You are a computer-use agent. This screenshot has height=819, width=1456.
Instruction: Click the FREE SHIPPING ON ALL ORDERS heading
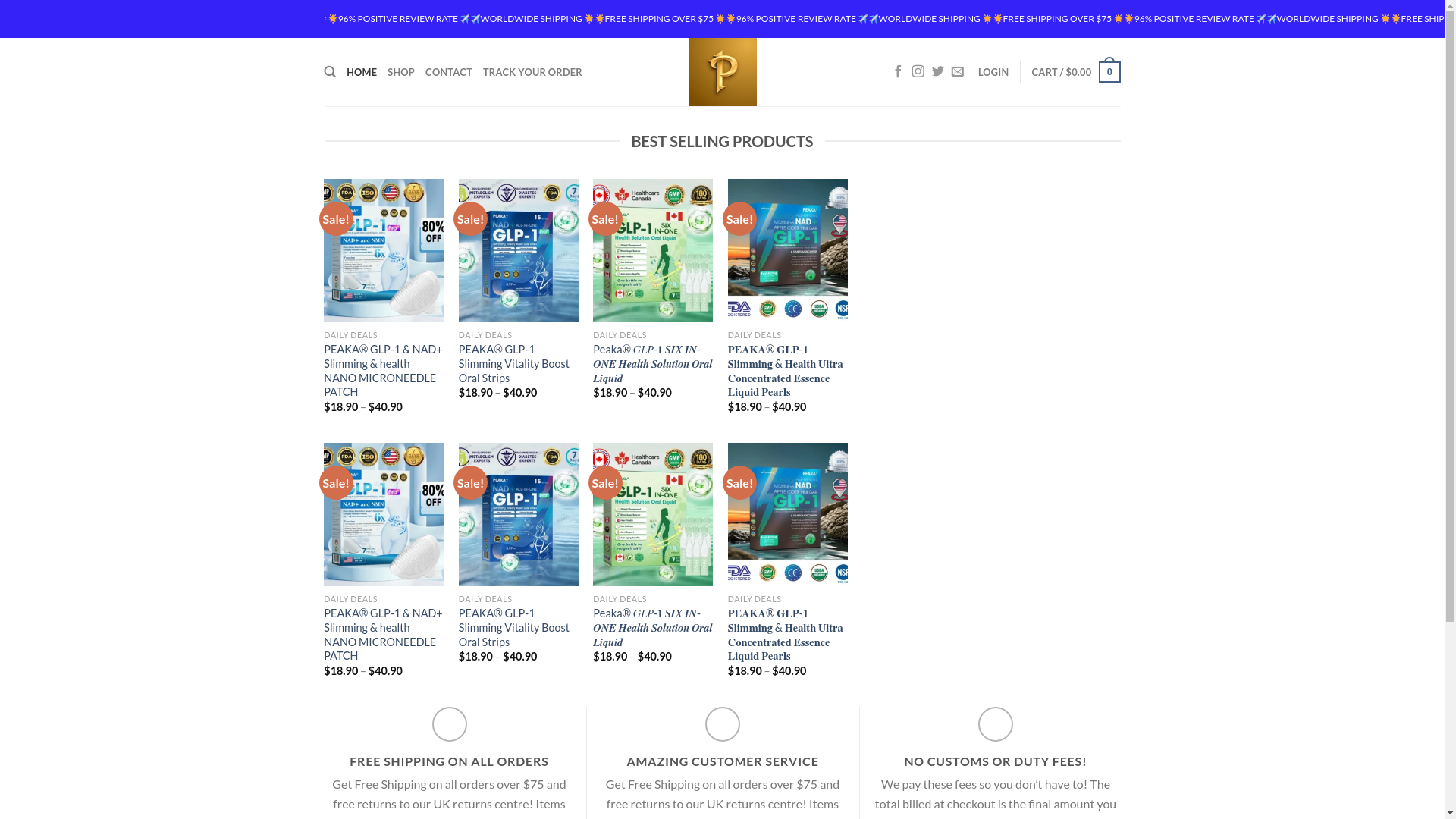[449, 761]
